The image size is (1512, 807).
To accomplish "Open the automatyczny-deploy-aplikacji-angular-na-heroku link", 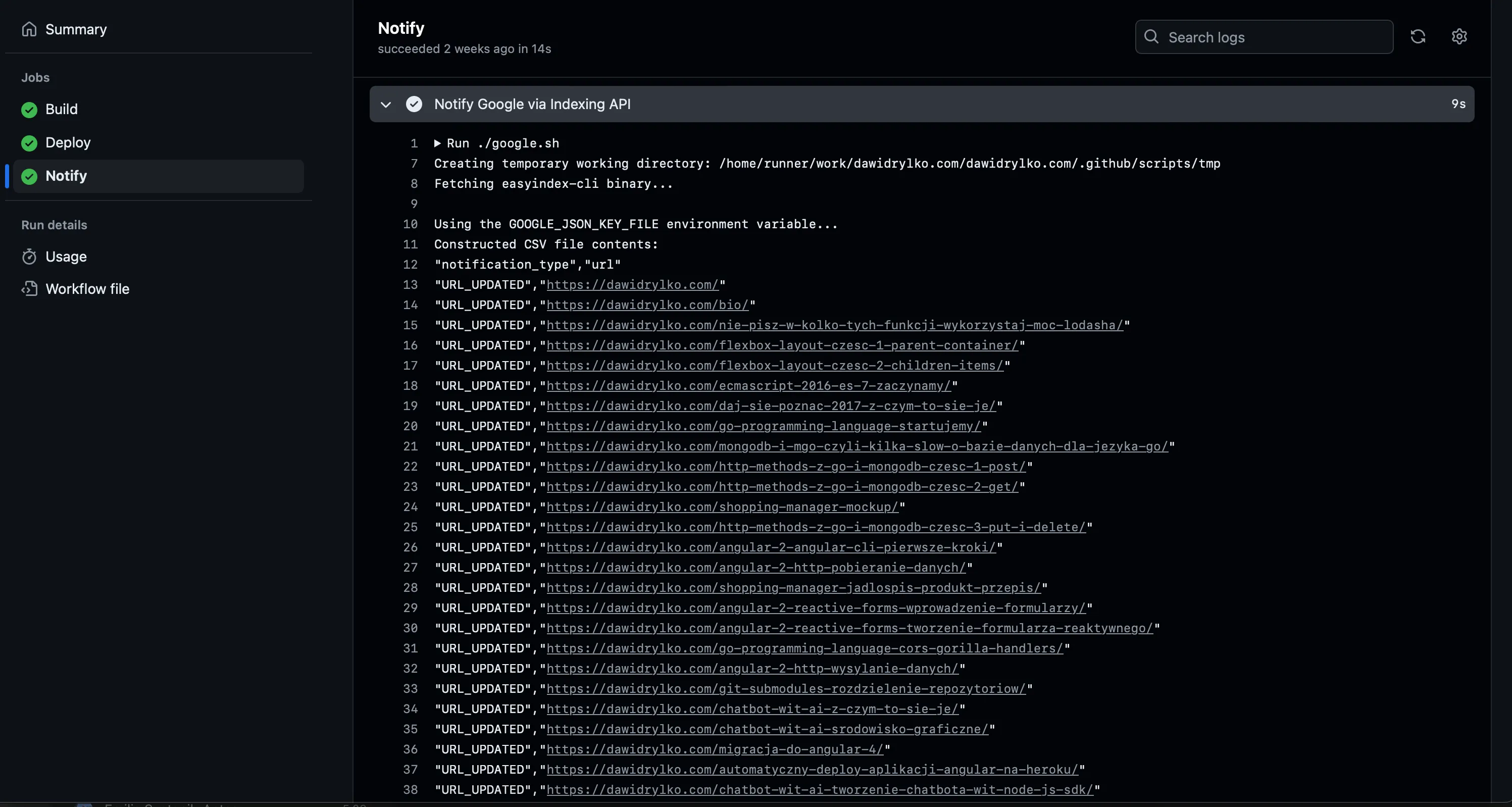I will pos(813,770).
